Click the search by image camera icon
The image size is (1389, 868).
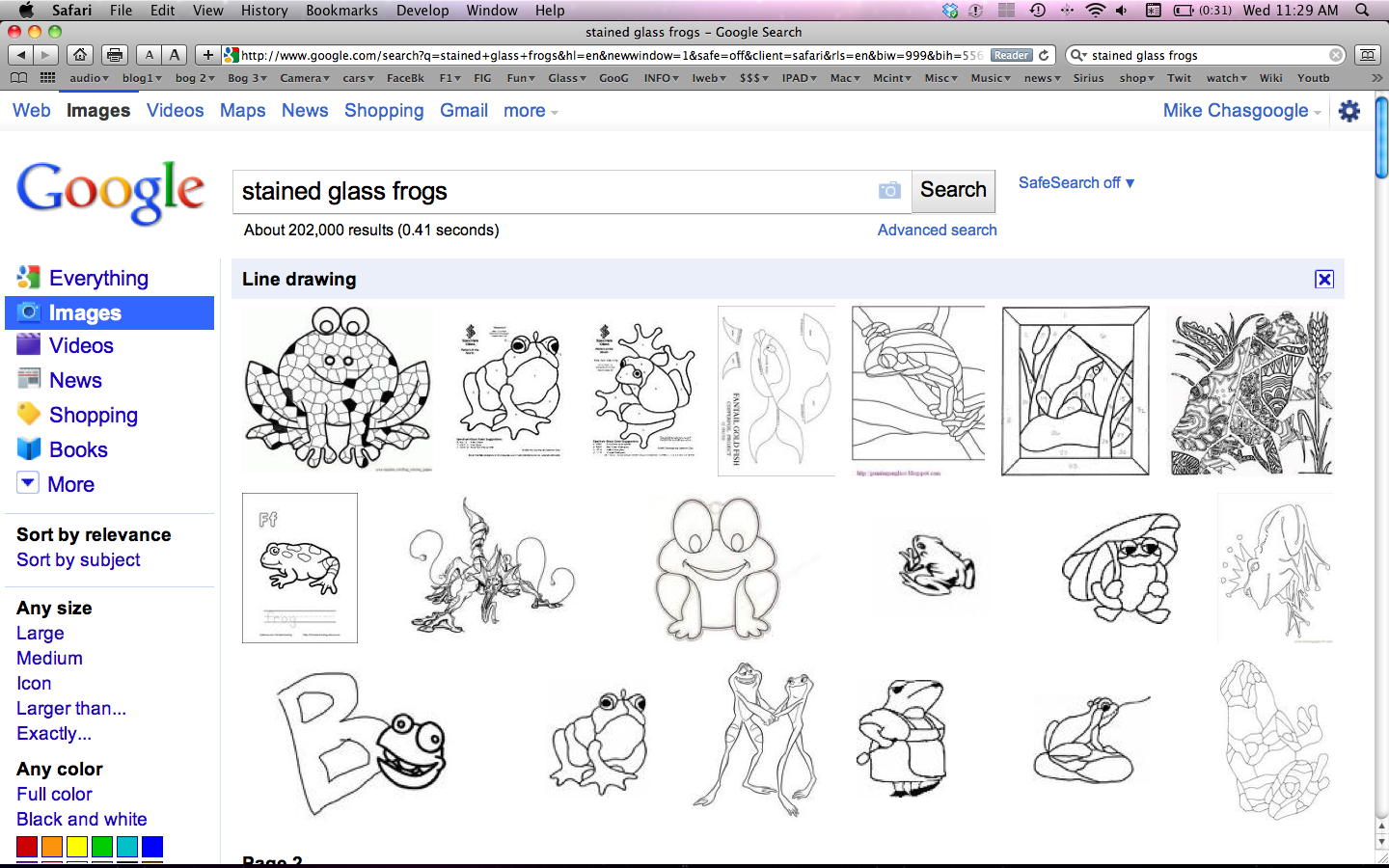pyautogui.click(x=889, y=191)
